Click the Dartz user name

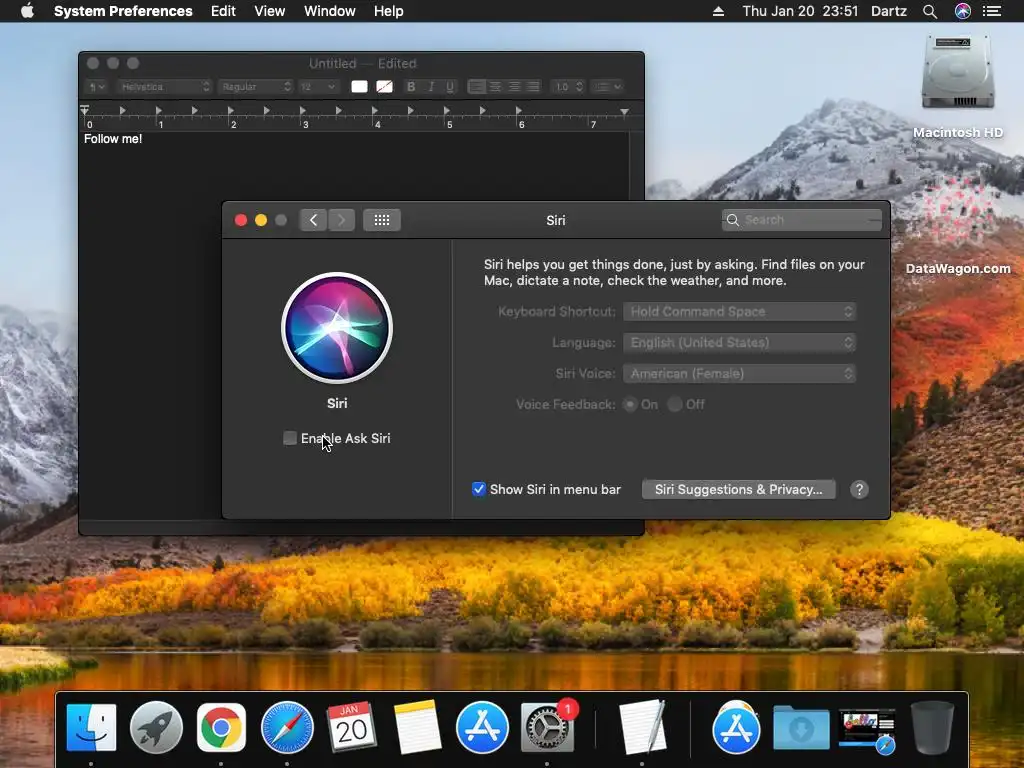point(889,11)
